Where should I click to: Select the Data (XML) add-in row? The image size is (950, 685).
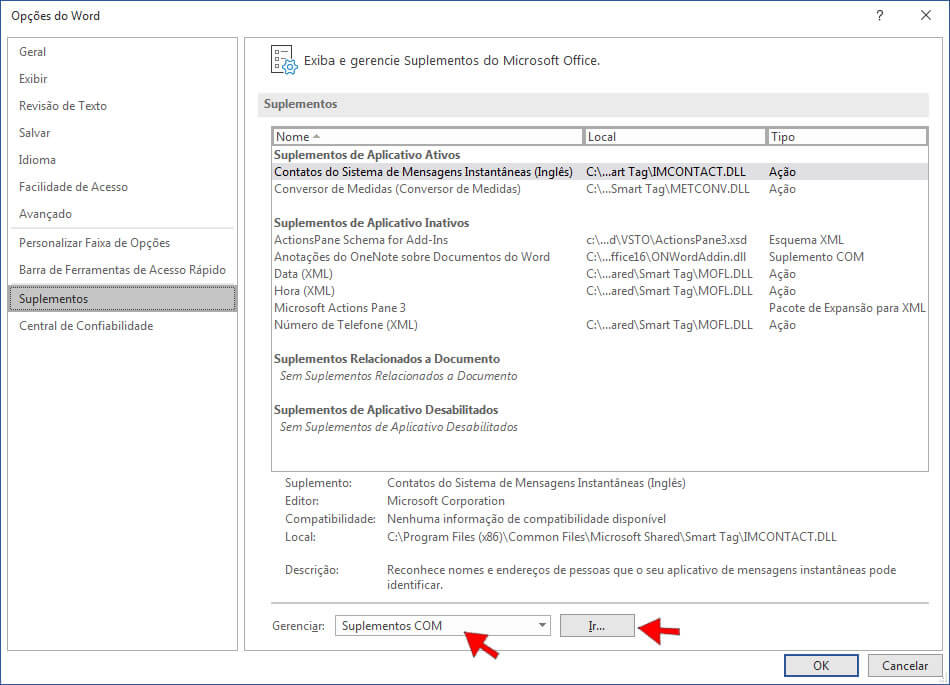[600, 274]
